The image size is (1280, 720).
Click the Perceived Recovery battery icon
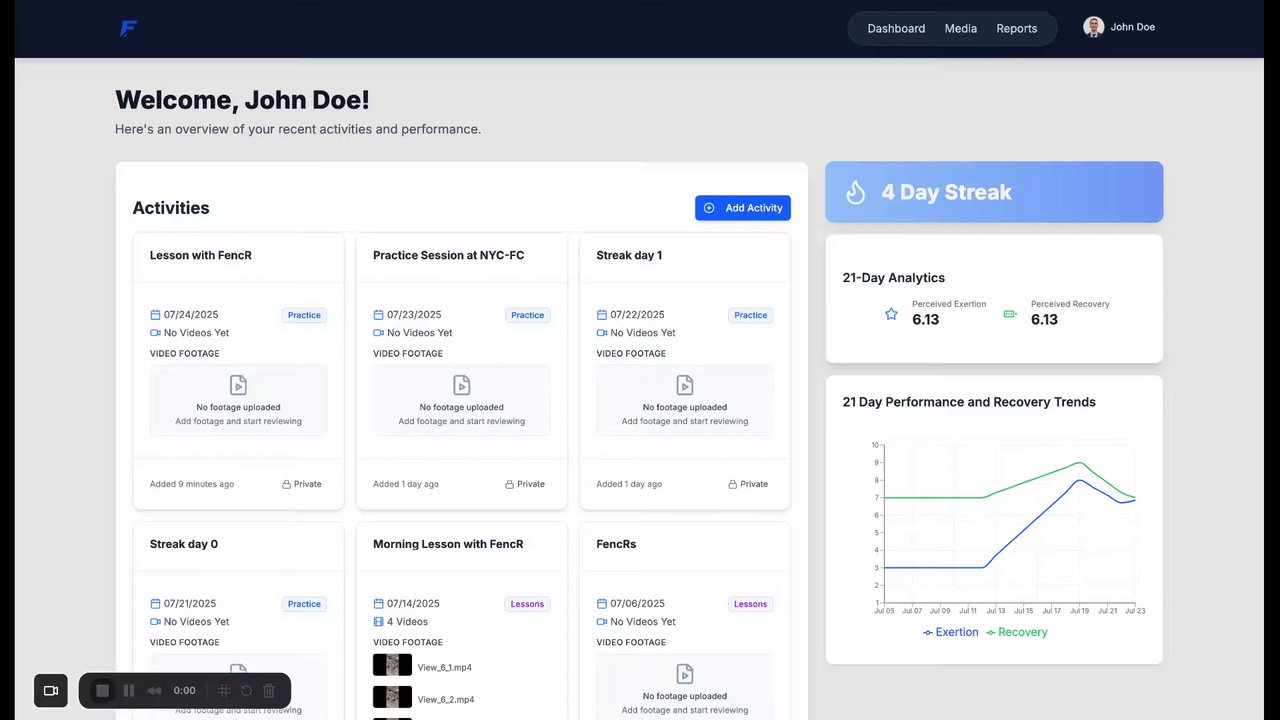coord(1010,314)
